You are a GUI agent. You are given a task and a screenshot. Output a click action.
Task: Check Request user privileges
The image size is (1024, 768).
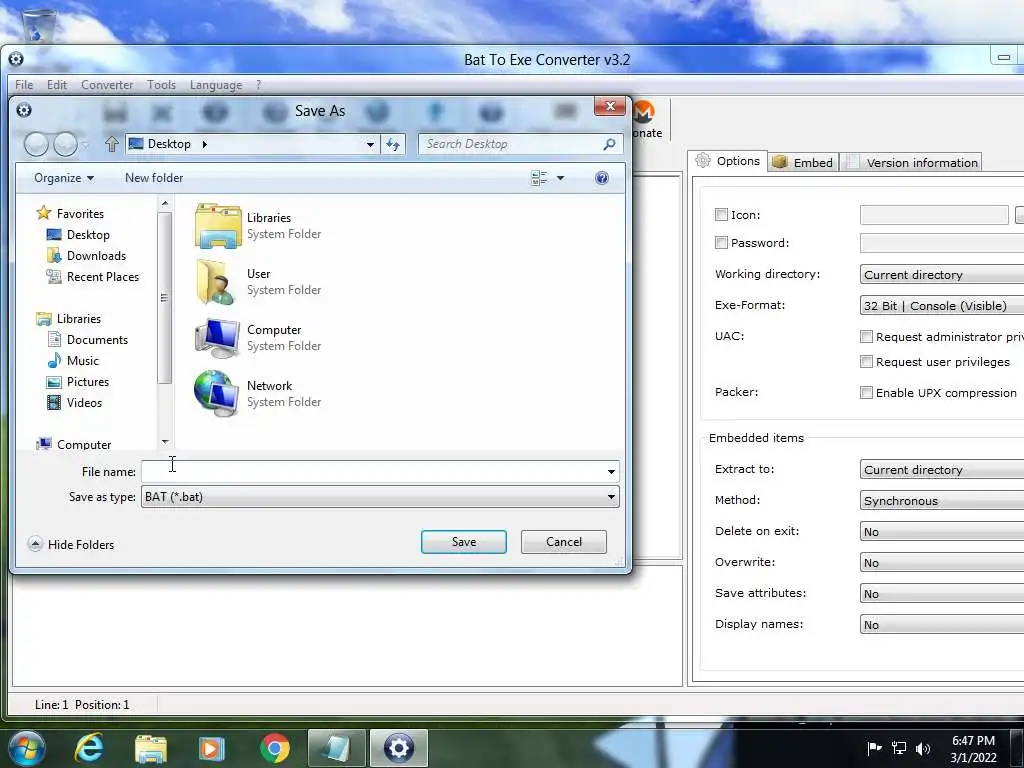coord(867,362)
